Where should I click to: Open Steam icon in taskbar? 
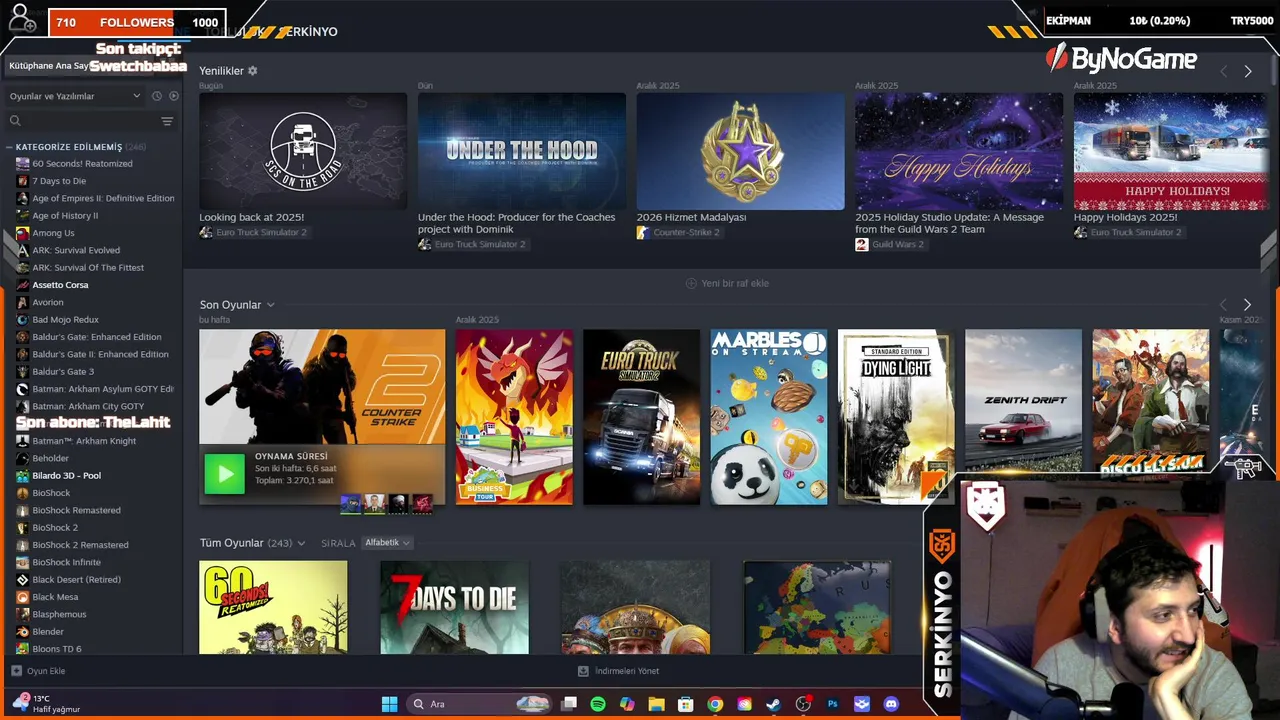[x=773, y=704]
